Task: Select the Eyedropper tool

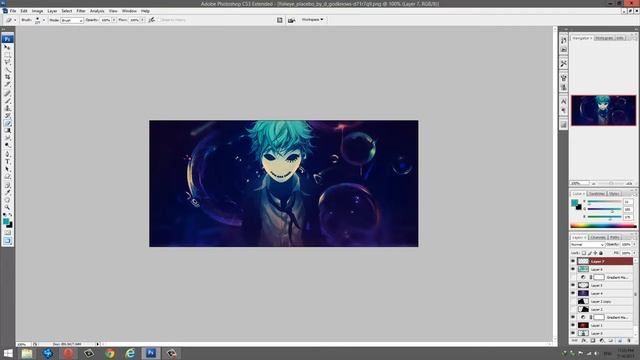Action: tap(7, 193)
